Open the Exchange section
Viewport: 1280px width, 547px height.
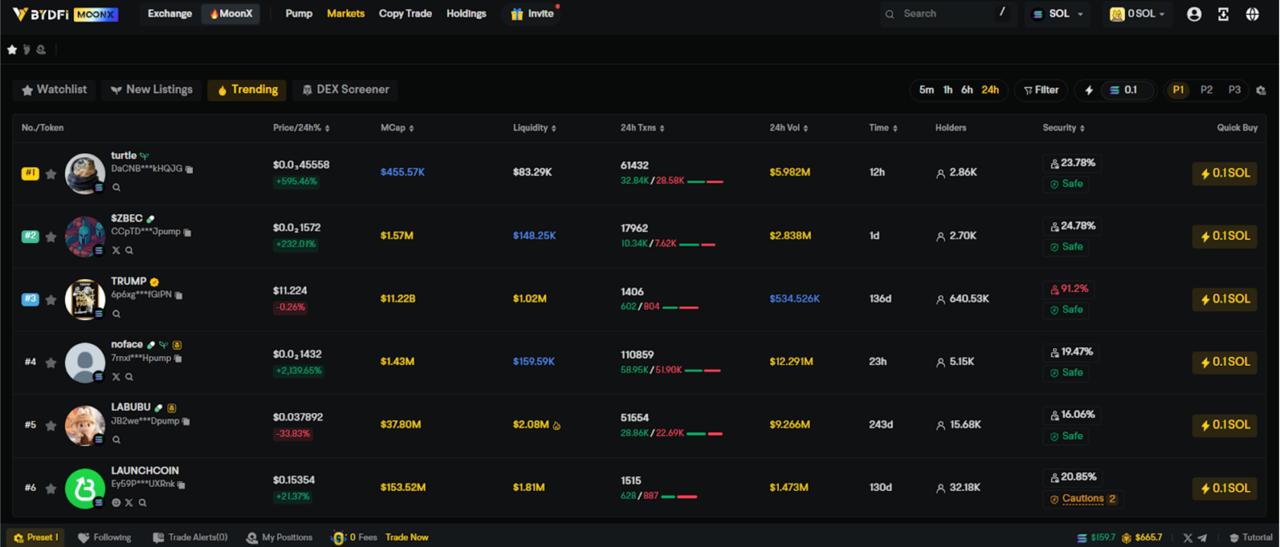point(170,14)
